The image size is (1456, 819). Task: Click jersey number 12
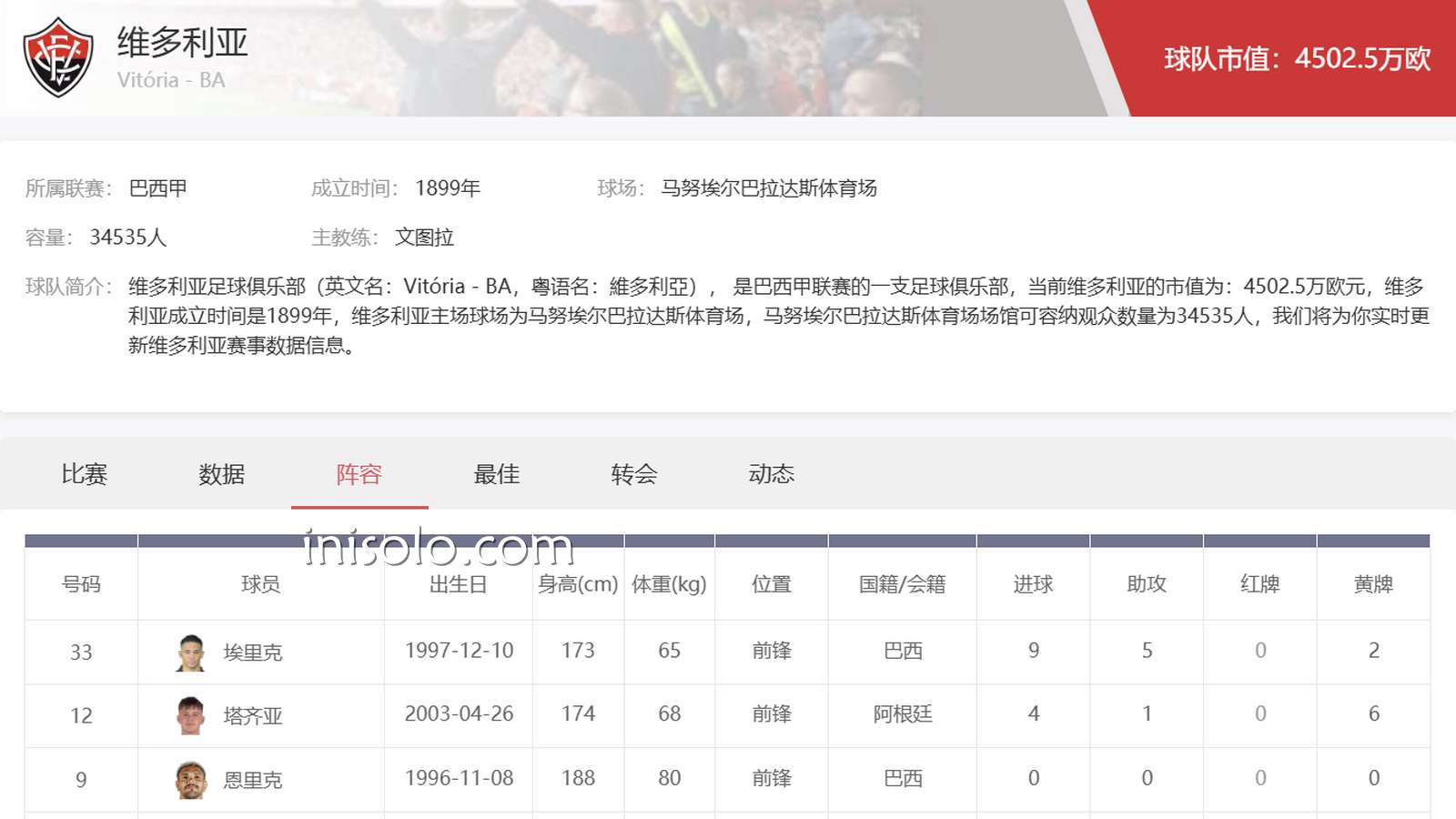tap(81, 716)
